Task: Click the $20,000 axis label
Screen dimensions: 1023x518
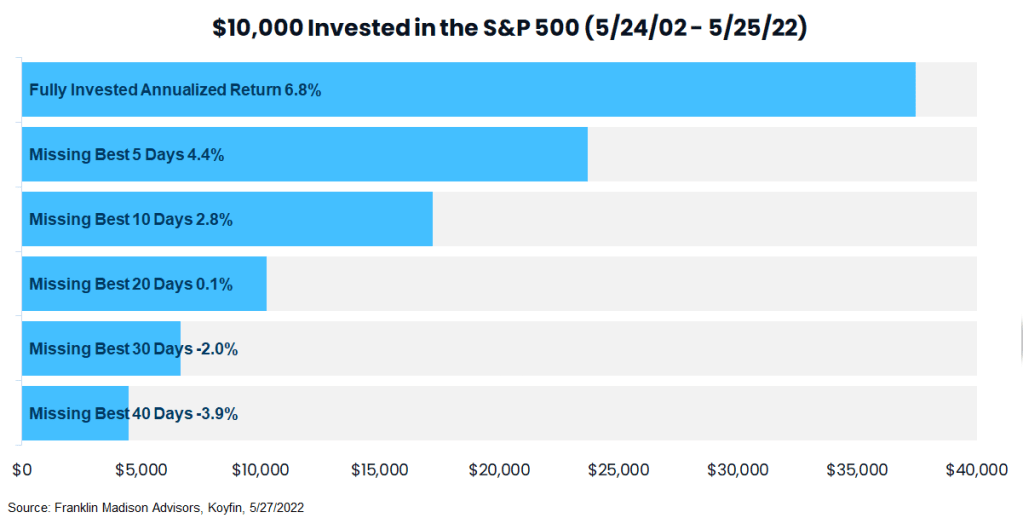Action: [499, 469]
